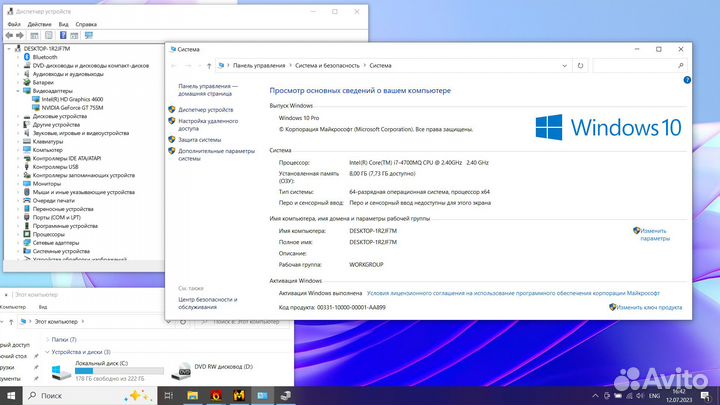The image size is (720, 405).
Task: Select Панель управления breadcrumb
Action: click(x=259, y=66)
